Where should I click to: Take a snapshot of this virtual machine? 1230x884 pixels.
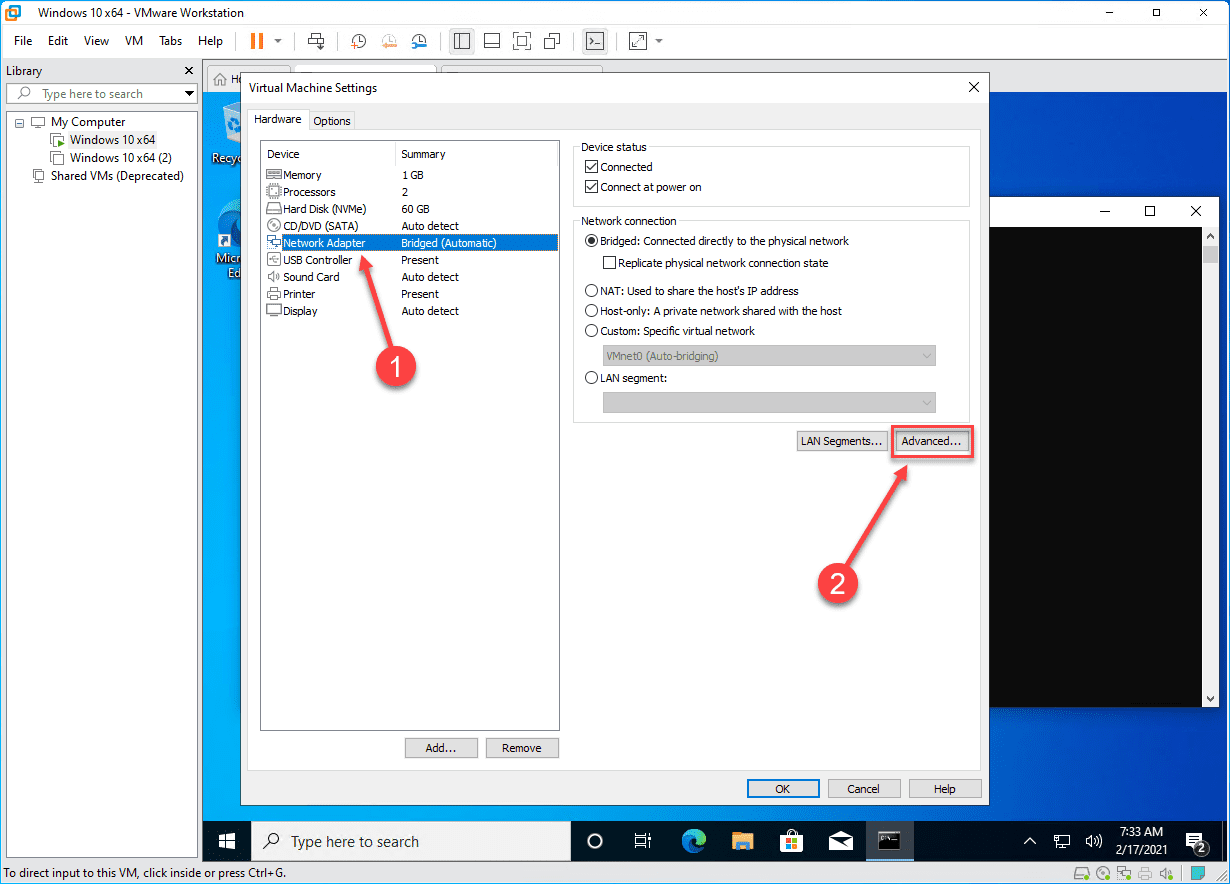tap(358, 41)
